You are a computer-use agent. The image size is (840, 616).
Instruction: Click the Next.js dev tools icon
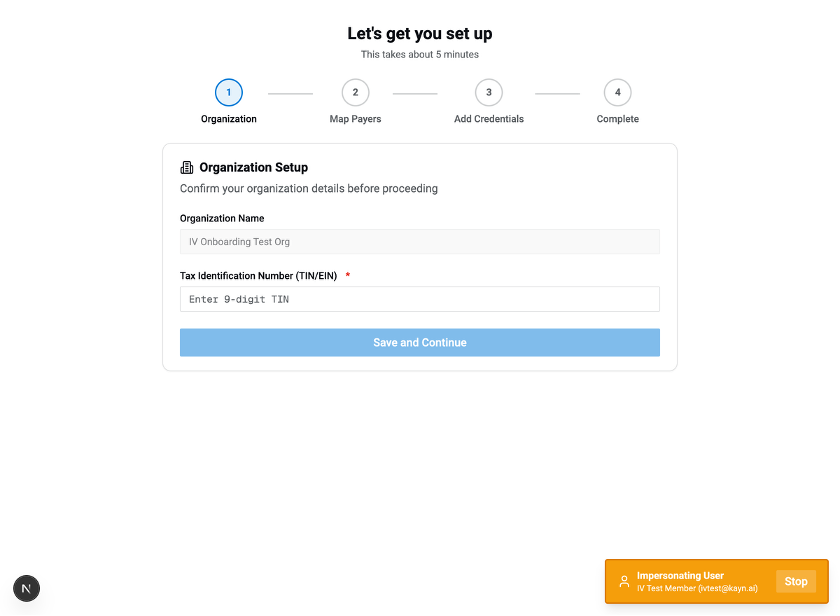[26, 588]
